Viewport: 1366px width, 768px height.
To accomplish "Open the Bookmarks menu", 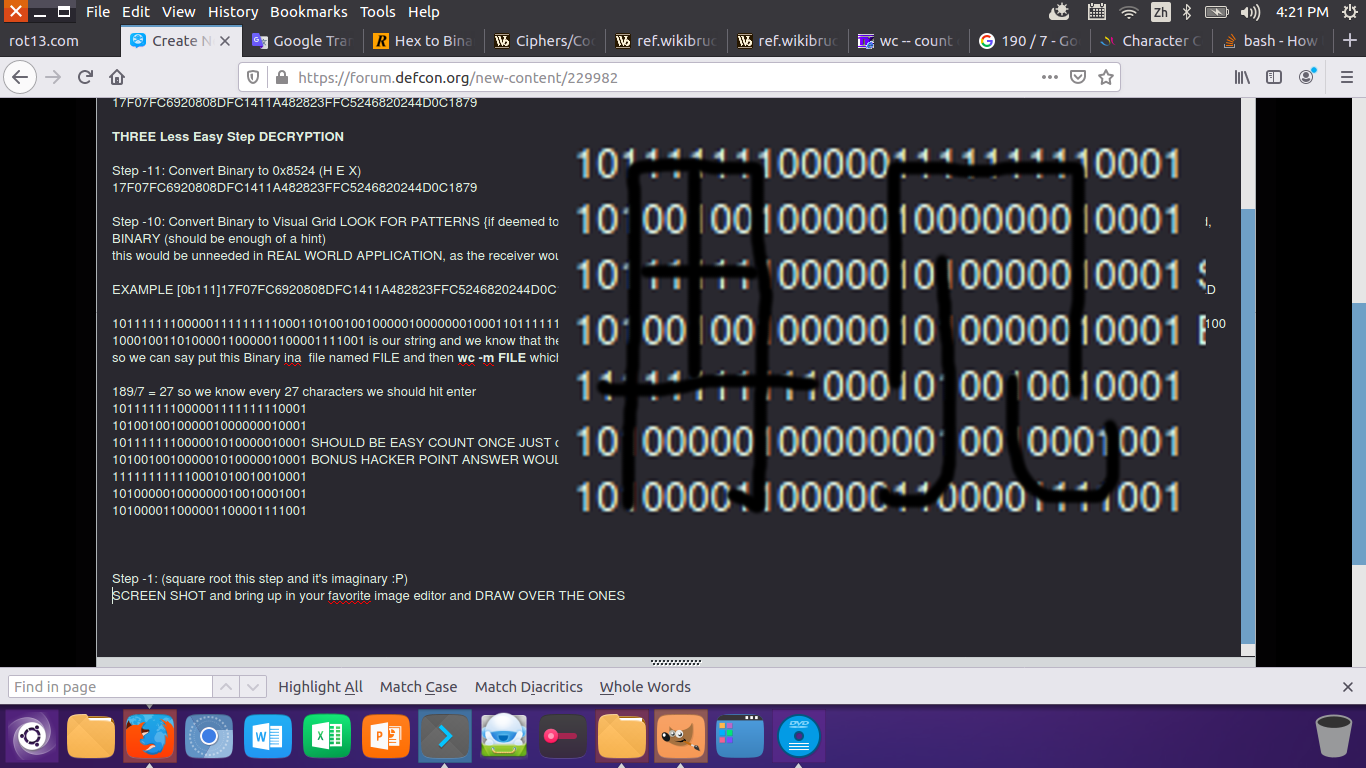I will [310, 12].
